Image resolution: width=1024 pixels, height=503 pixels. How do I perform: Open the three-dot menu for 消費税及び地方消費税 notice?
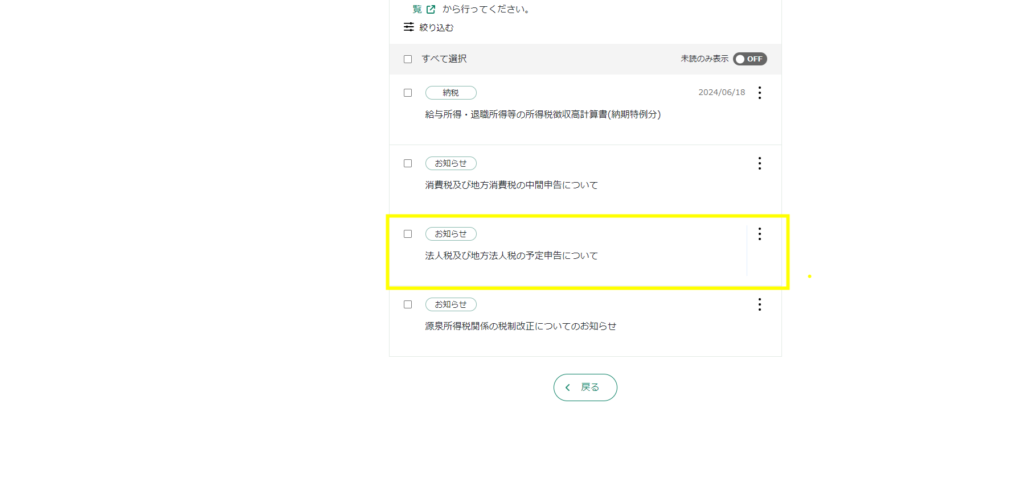coord(759,163)
